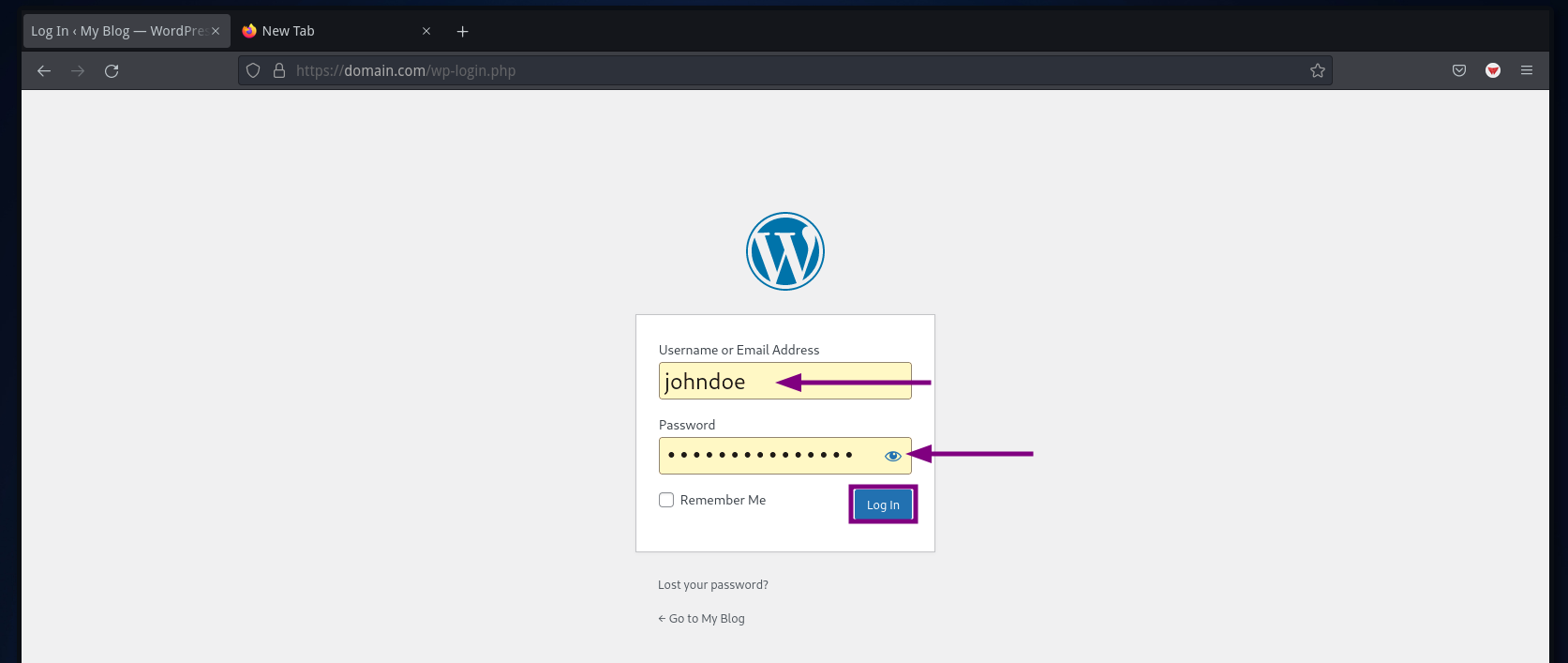The image size is (1568, 663).
Task: Enable the Remember Me checkbox
Action: pyautogui.click(x=666, y=500)
